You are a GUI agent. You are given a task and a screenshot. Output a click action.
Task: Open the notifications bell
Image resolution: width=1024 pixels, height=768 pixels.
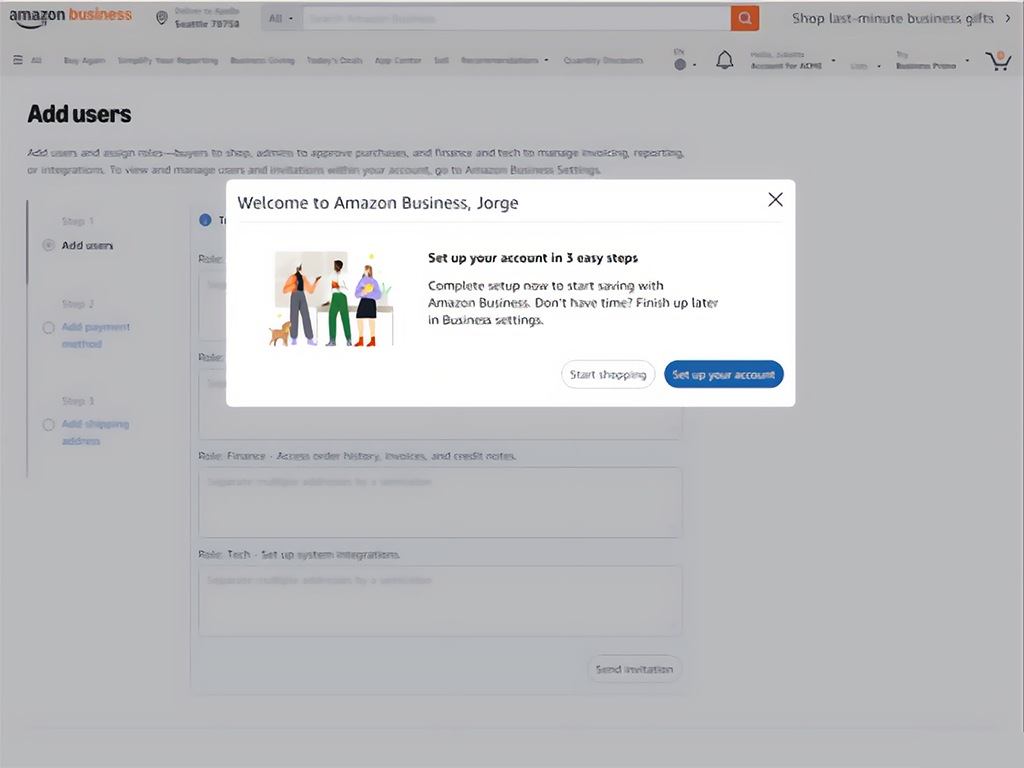724,60
